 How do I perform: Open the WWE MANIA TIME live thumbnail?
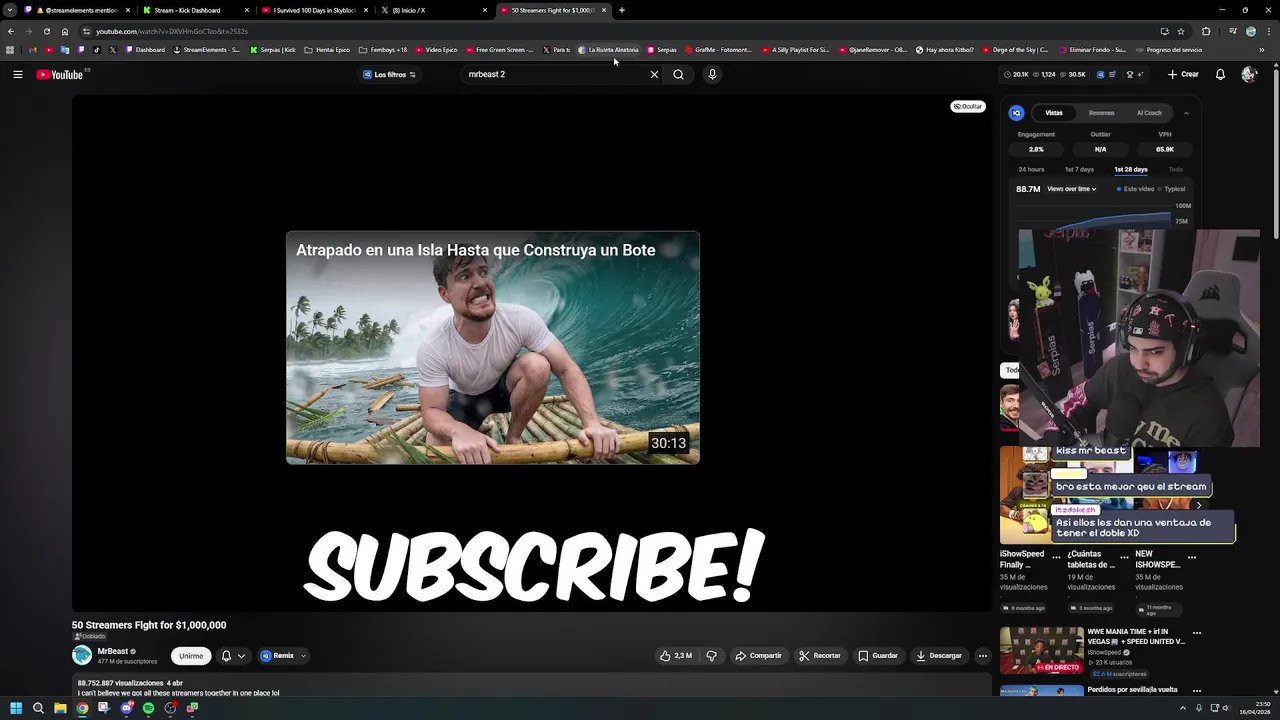(x=1041, y=650)
